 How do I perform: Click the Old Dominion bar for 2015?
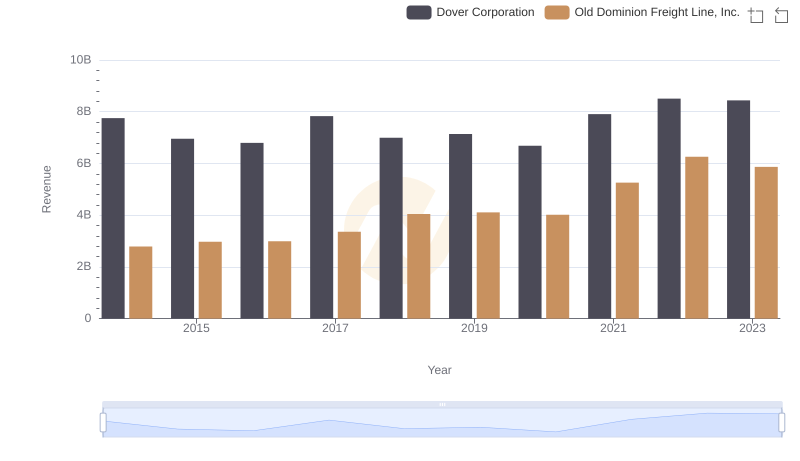(x=210, y=280)
